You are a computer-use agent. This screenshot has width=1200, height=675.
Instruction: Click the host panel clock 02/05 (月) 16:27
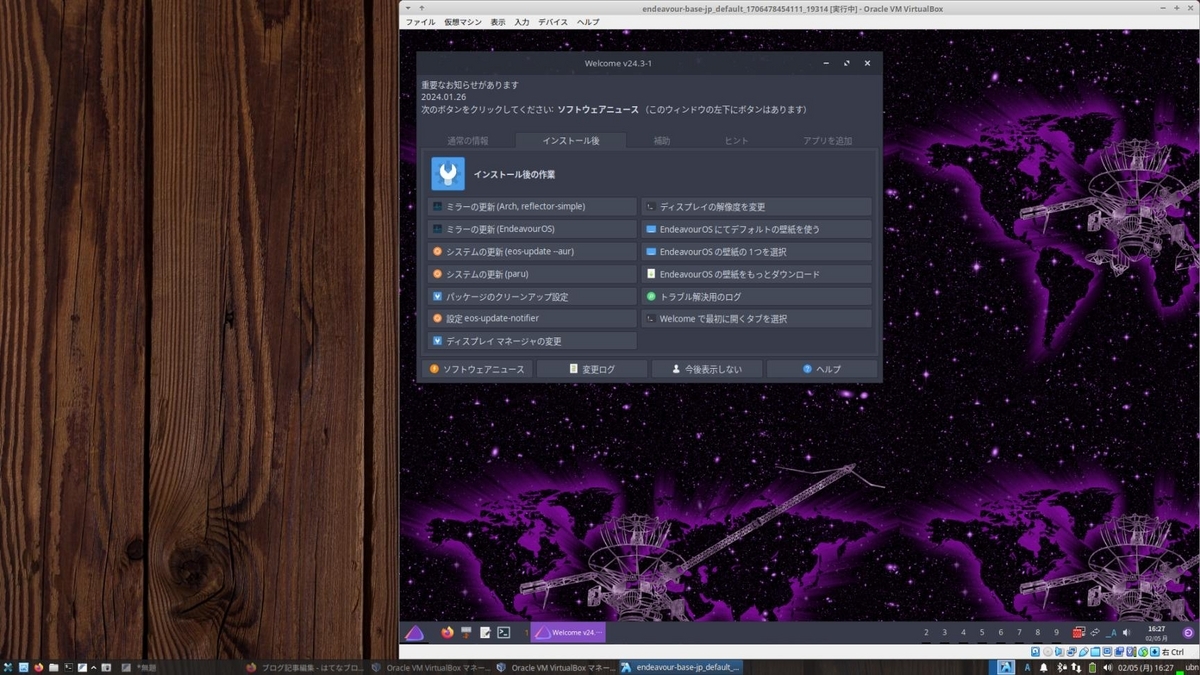[1146, 667]
